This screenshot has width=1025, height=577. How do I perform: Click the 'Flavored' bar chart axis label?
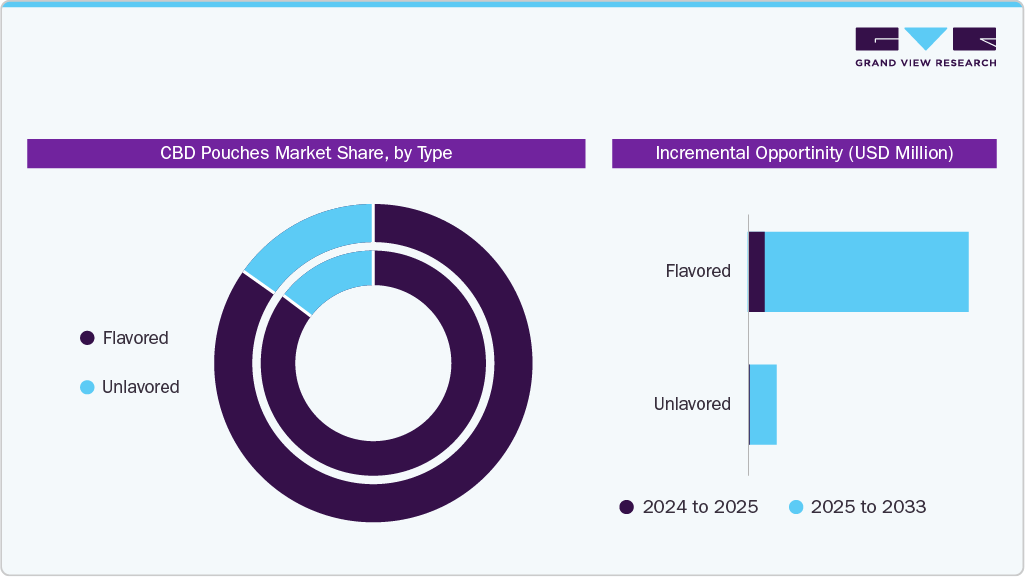pos(698,271)
